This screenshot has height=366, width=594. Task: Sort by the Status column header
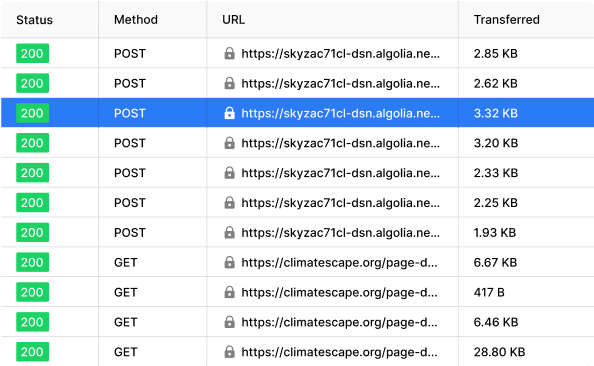34,20
